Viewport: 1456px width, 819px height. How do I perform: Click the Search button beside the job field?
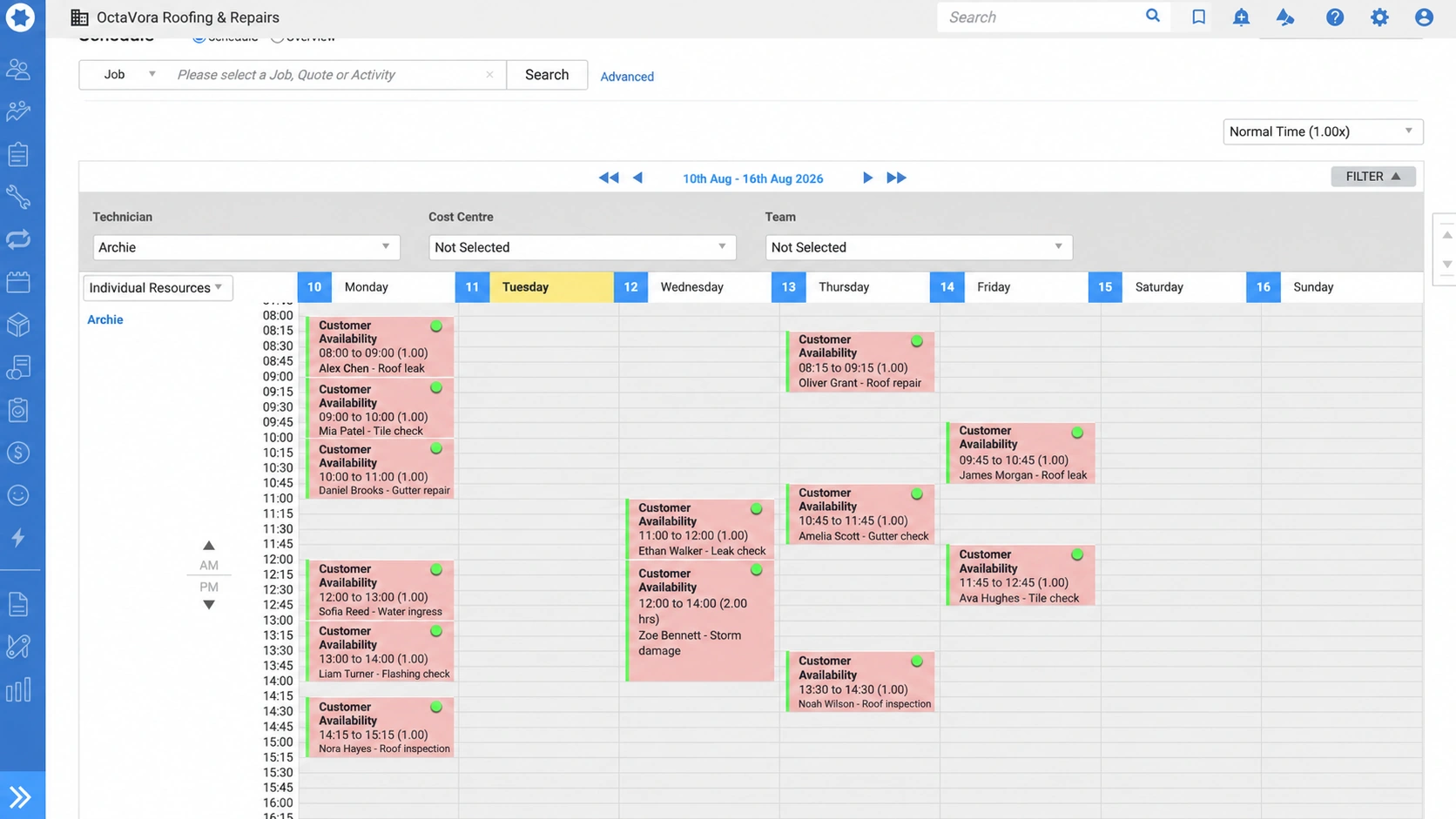point(547,75)
